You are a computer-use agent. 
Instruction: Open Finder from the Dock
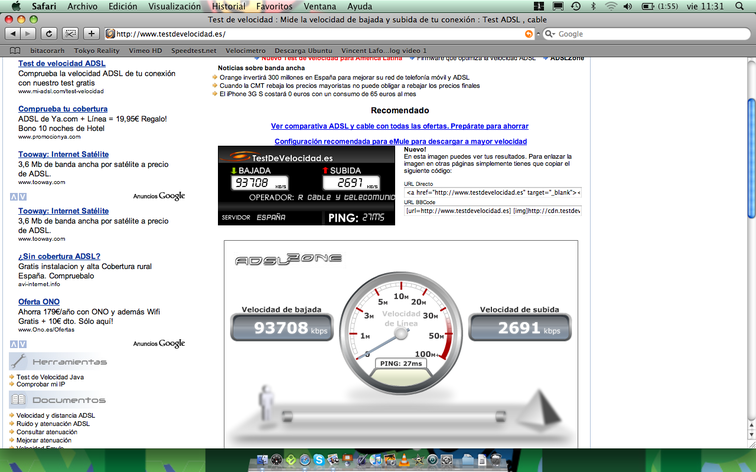pyautogui.click(x=262, y=460)
